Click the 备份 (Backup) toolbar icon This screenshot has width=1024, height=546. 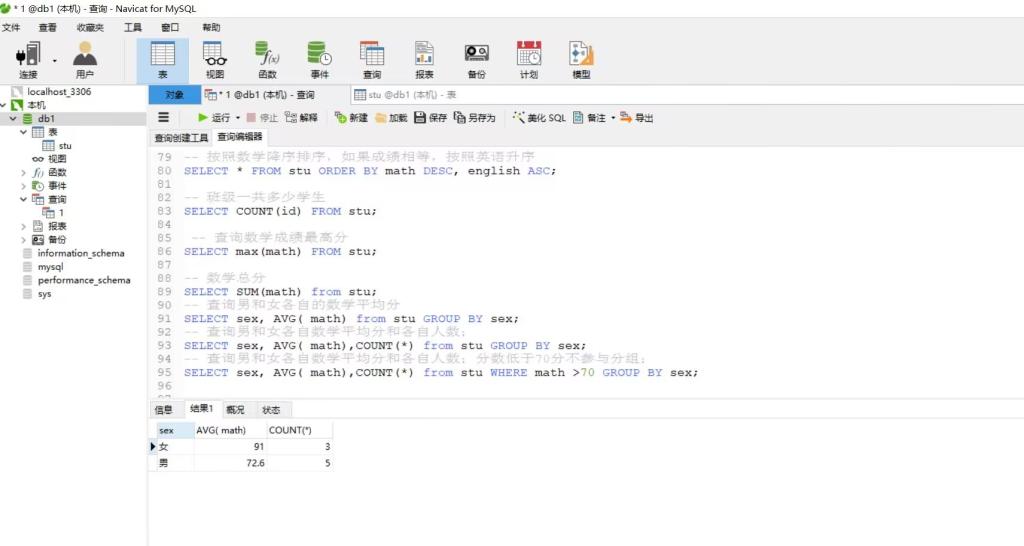coord(477,59)
